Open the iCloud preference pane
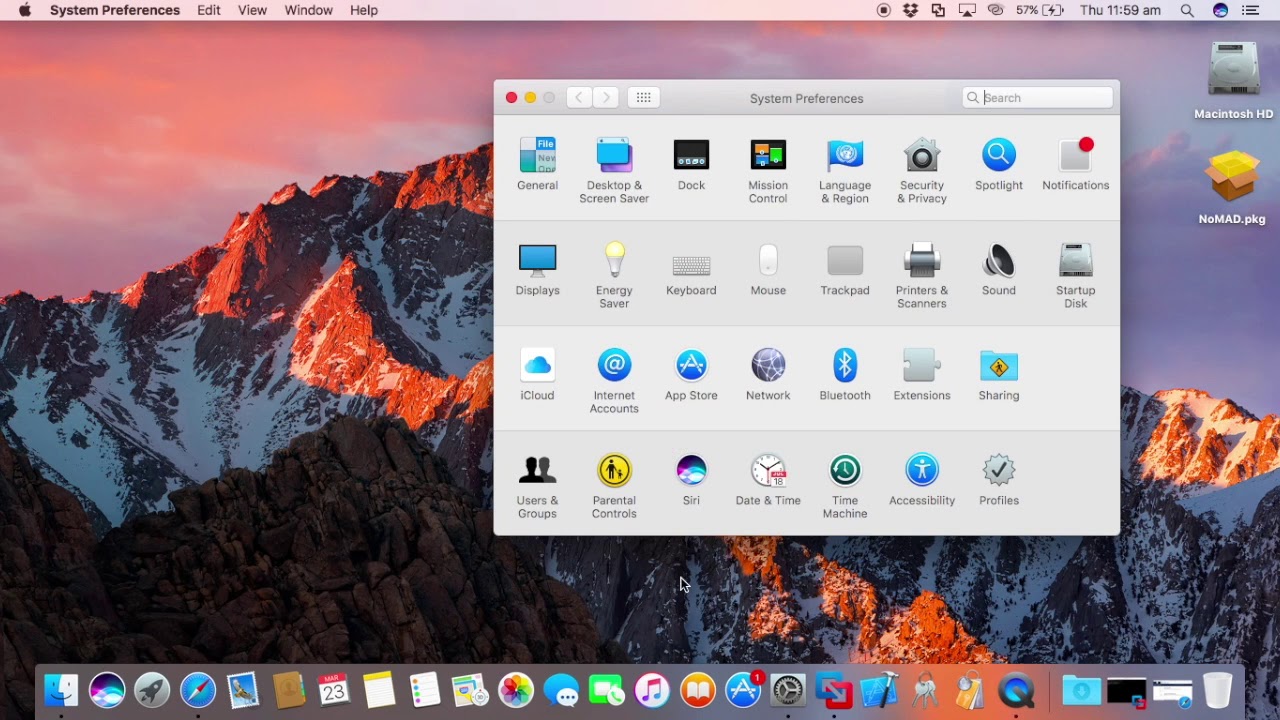The width and height of the screenshot is (1280, 720). (537, 374)
